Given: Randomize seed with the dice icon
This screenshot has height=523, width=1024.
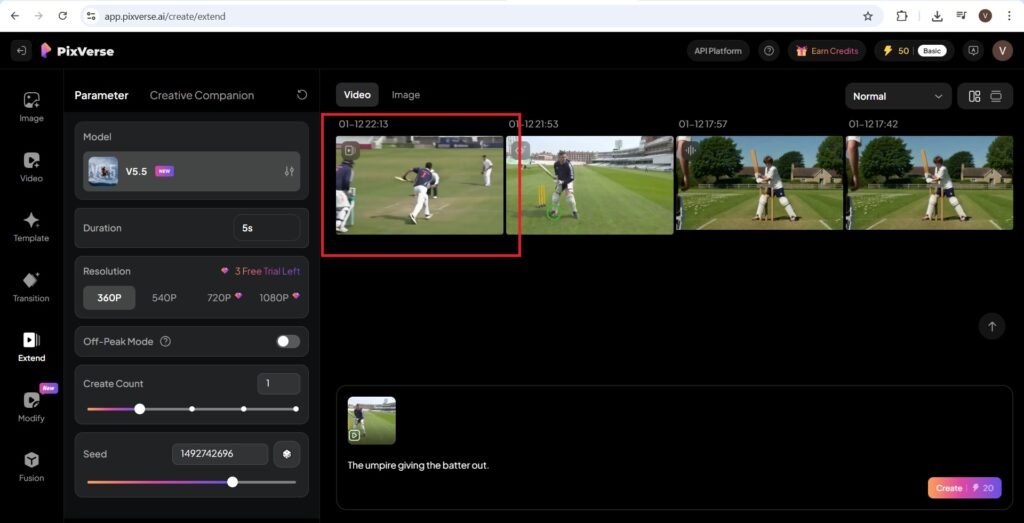Looking at the screenshot, I should click(x=287, y=454).
